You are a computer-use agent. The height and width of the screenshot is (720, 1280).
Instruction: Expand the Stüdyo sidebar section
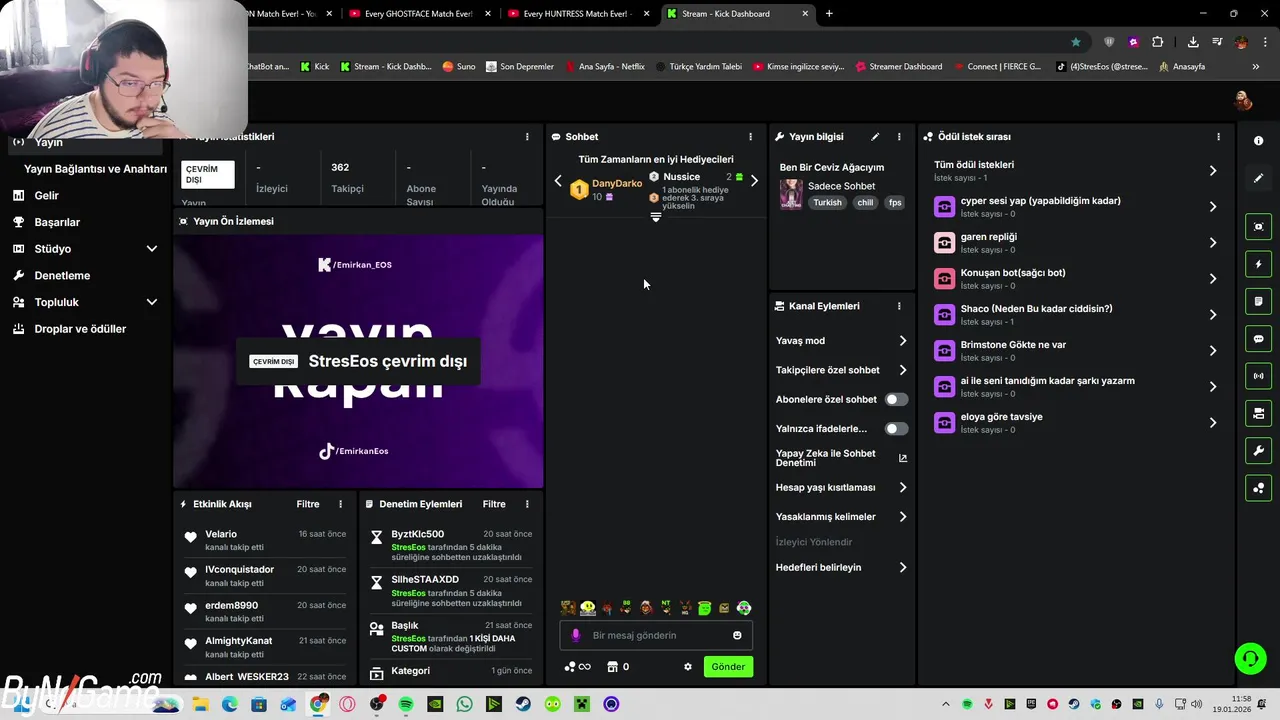click(152, 249)
